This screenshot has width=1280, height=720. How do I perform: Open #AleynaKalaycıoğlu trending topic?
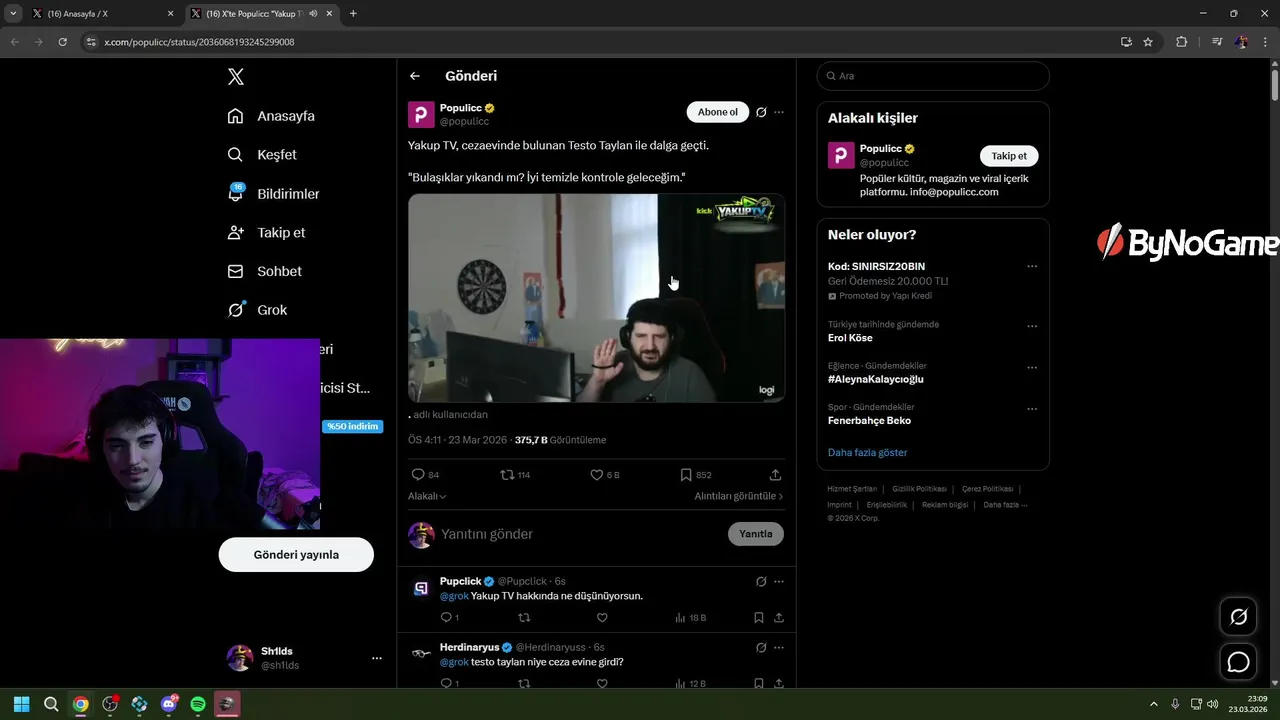point(875,380)
